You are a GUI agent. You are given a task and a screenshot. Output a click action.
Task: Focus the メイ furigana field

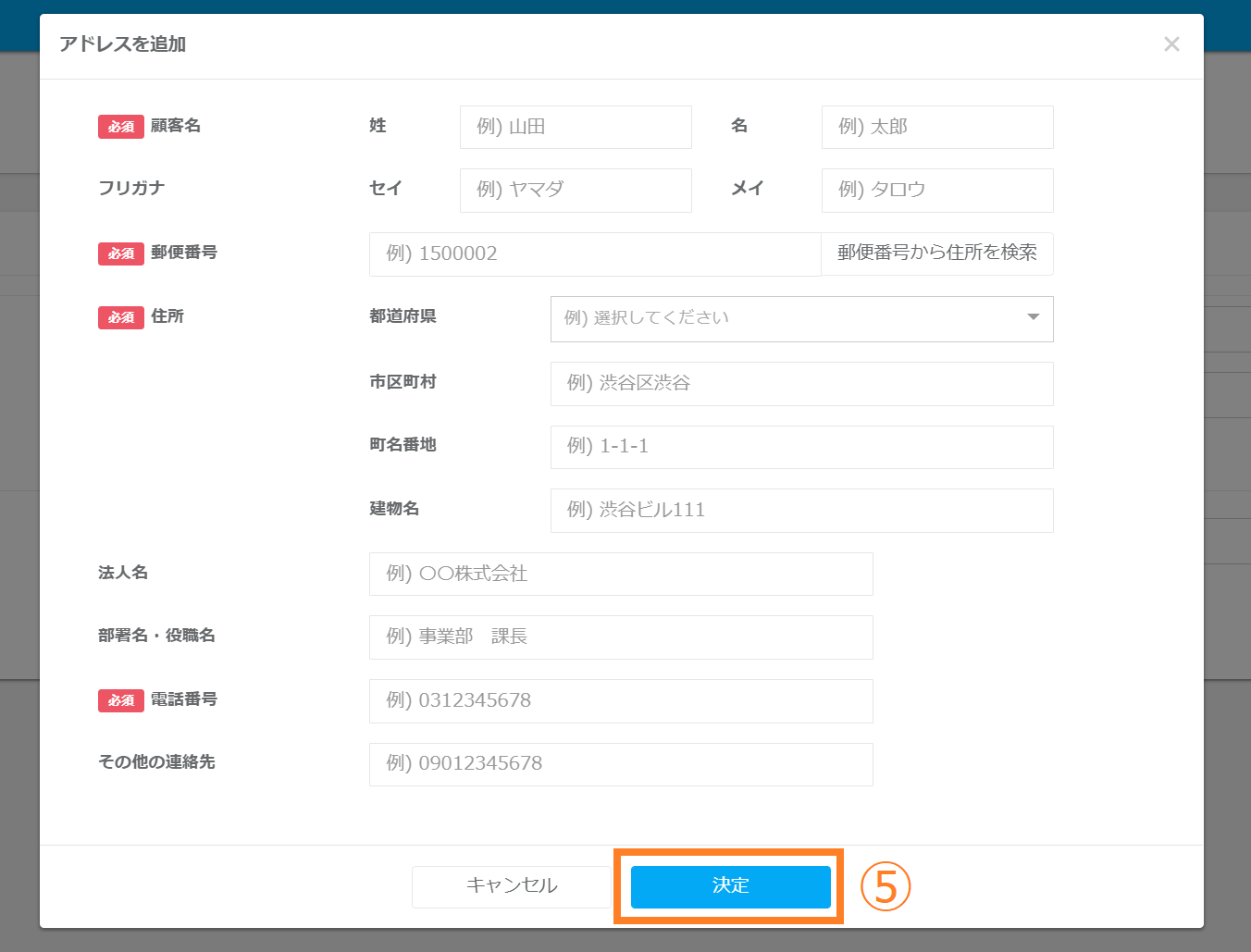point(936,190)
